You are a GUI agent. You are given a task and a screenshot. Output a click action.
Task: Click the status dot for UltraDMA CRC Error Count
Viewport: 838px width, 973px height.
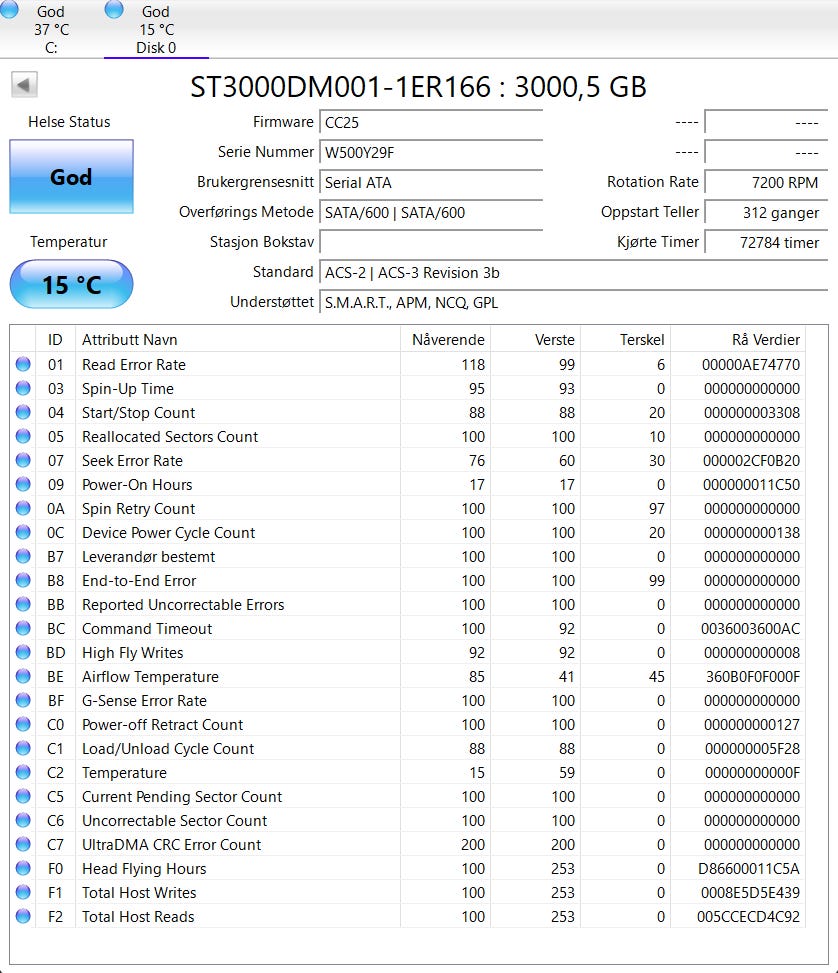click(x=23, y=844)
